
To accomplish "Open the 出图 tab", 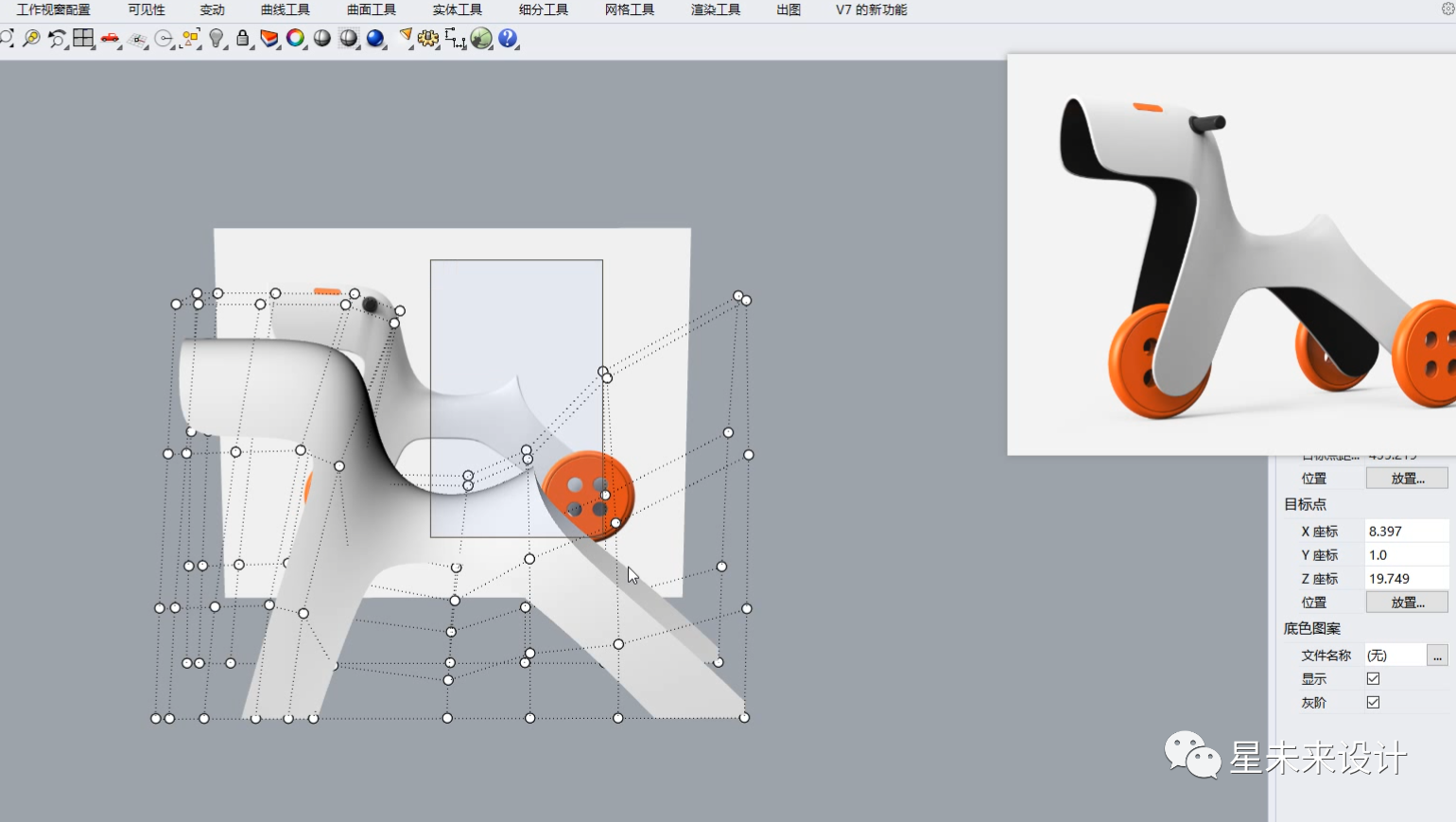I will pos(789,9).
